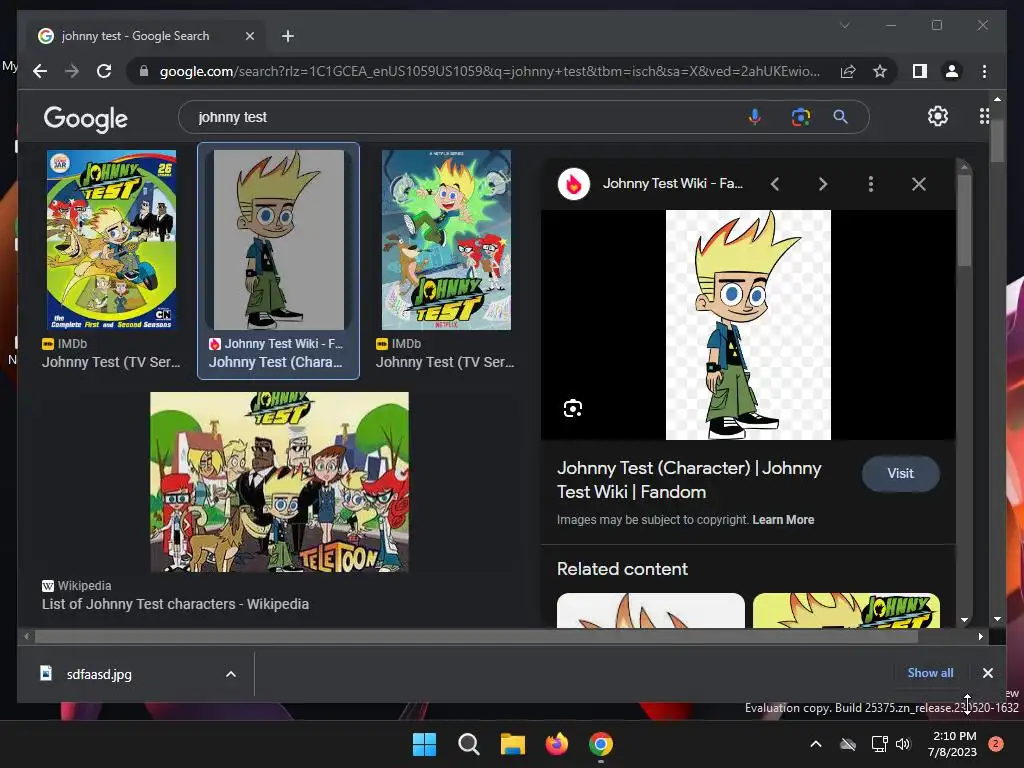Click the Chrome taskbar icon
Image resolution: width=1024 pixels, height=768 pixels.
[601, 744]
